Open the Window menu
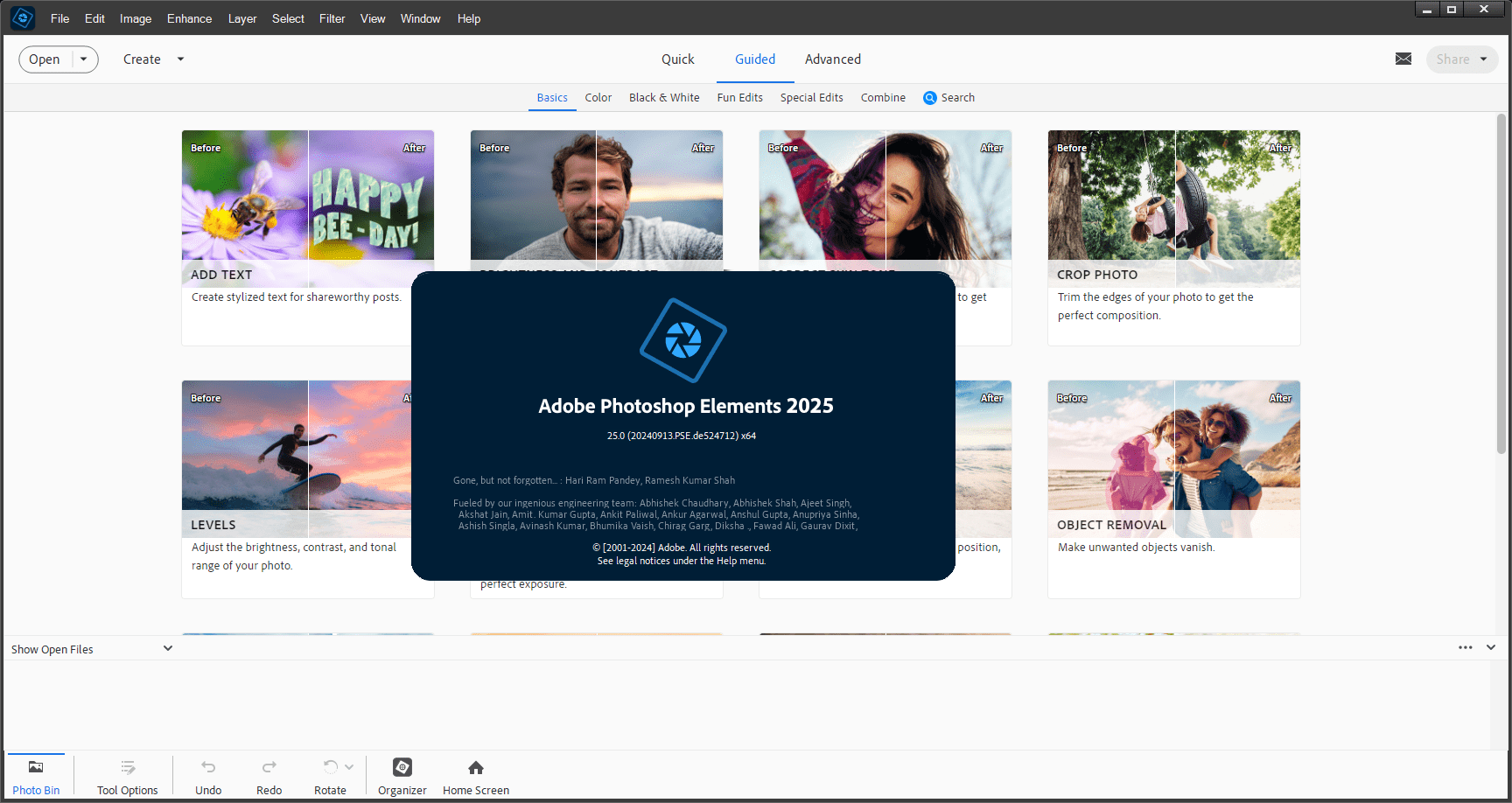This screenshot has width=1512, height=803. pyautogui.click(x=421, y=18)
